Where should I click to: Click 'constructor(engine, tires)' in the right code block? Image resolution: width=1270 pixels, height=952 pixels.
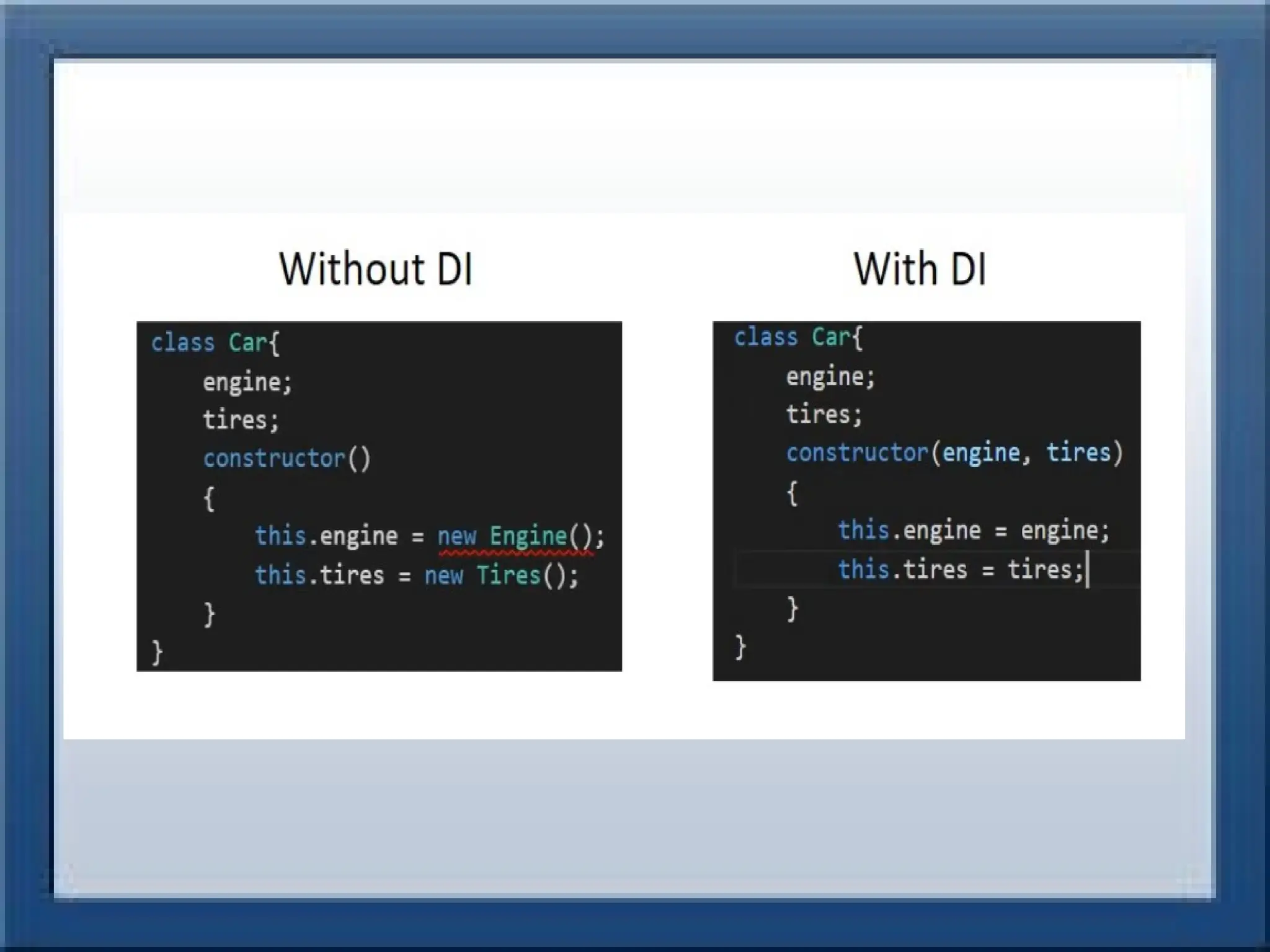(x=954, y=454)
